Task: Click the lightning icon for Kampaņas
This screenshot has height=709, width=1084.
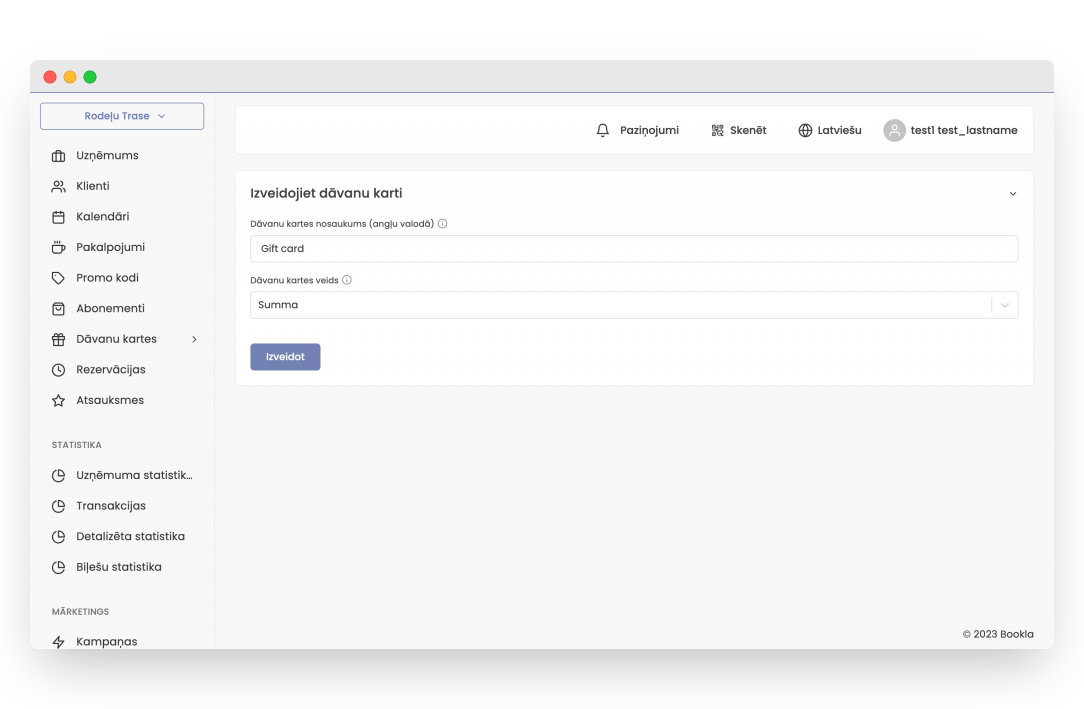Action: (58, 642)
